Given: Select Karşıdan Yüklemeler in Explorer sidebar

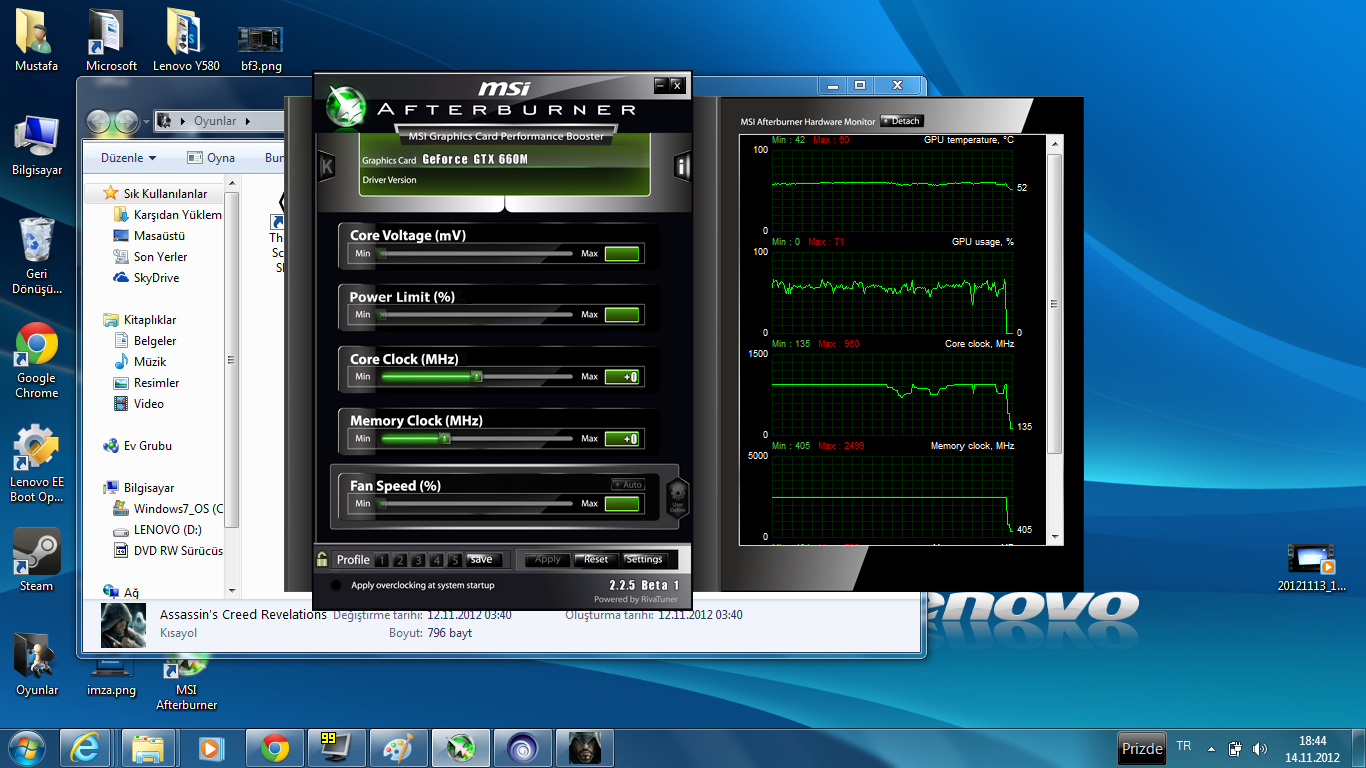Looking at the screenshot, I should coord(168,215).
